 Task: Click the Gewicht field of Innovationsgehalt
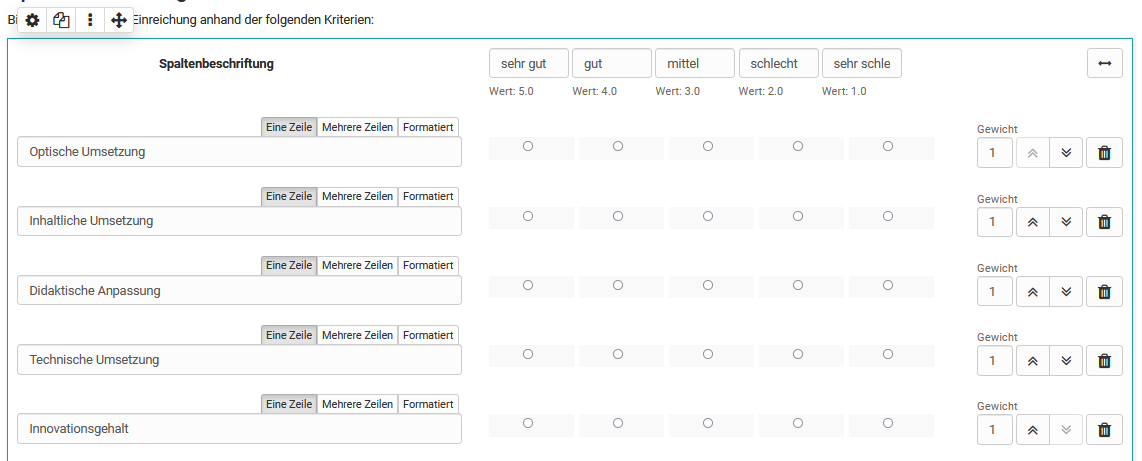pyautogui.click(x=995, y=430)
